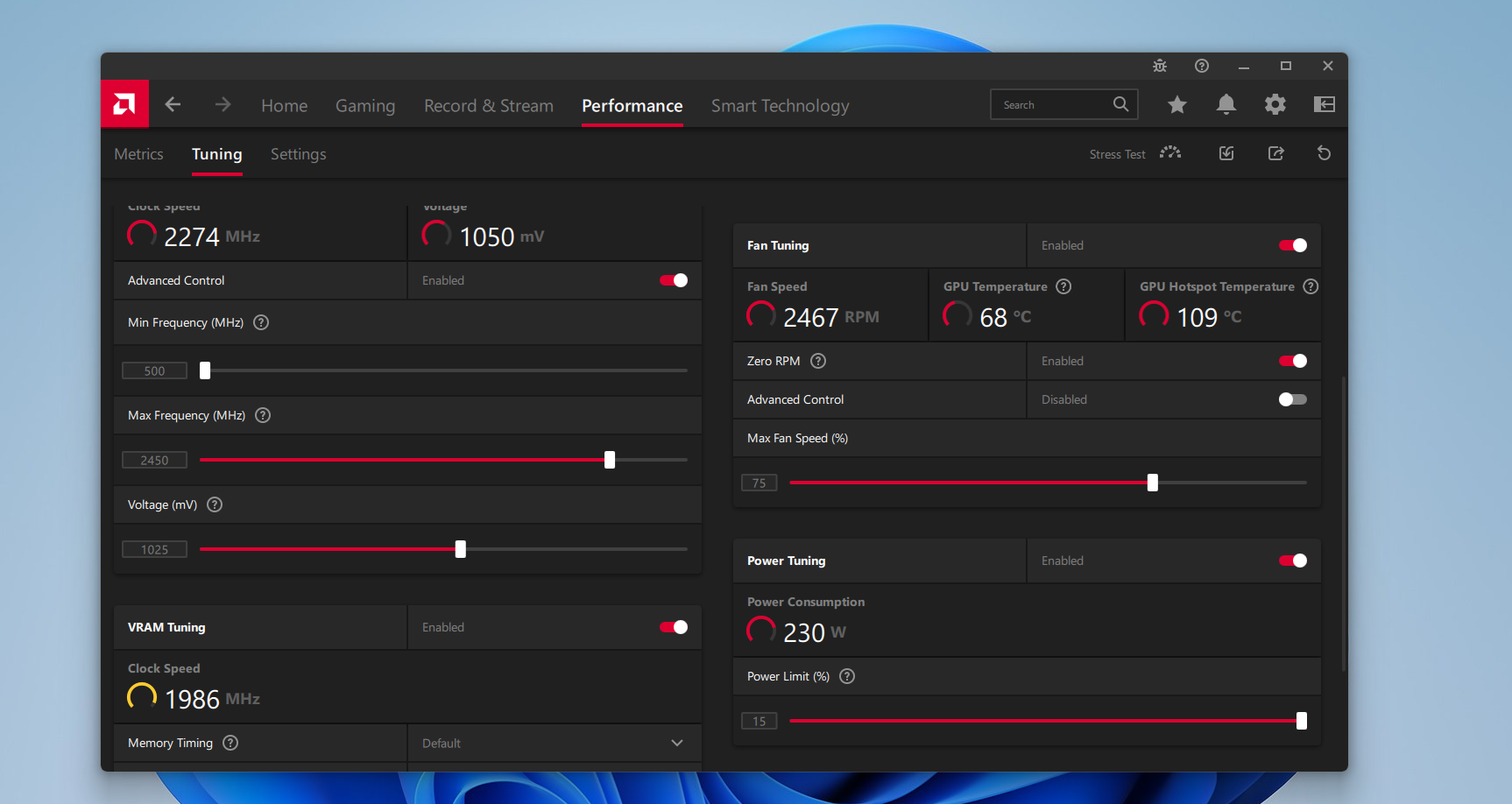Open Record & Stream tab
Screen dimensions: 1512x804
tap(489, 106)
